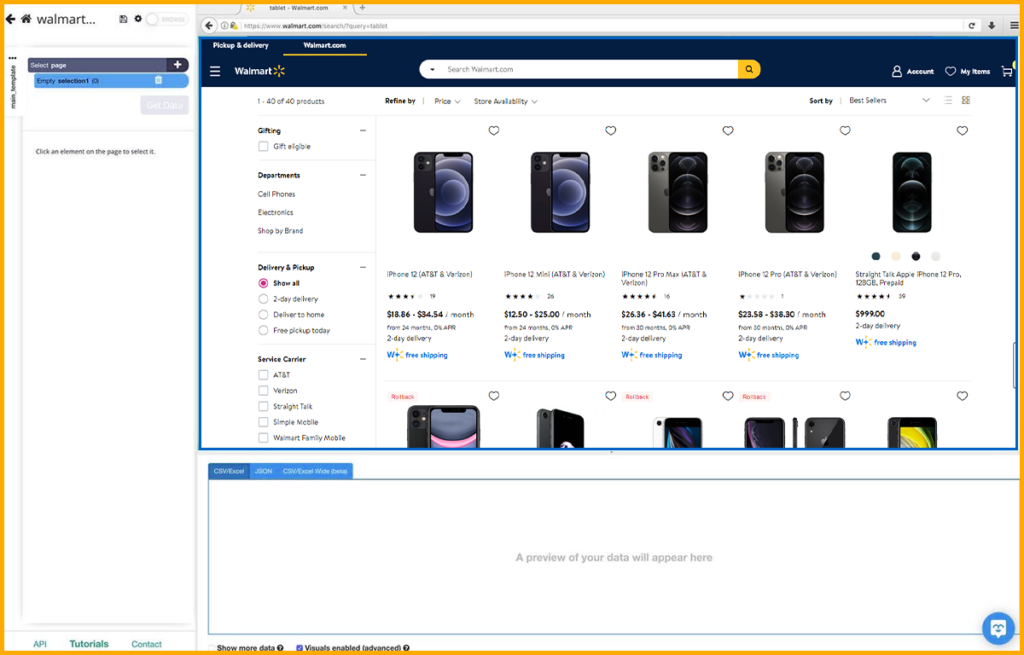Open the Cell Phones department link
The image size is (1024, 655).
276,194
